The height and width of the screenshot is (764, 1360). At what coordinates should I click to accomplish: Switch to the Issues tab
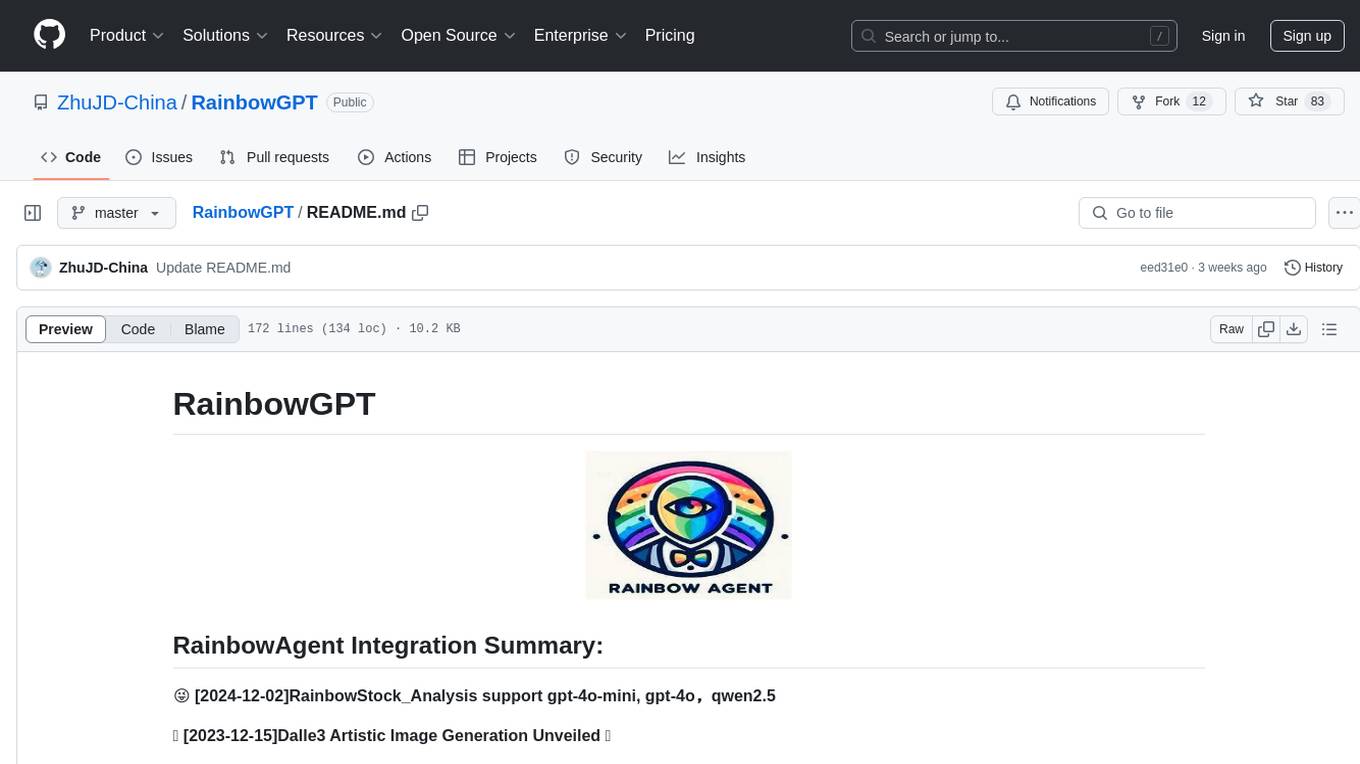coord(159,157)
